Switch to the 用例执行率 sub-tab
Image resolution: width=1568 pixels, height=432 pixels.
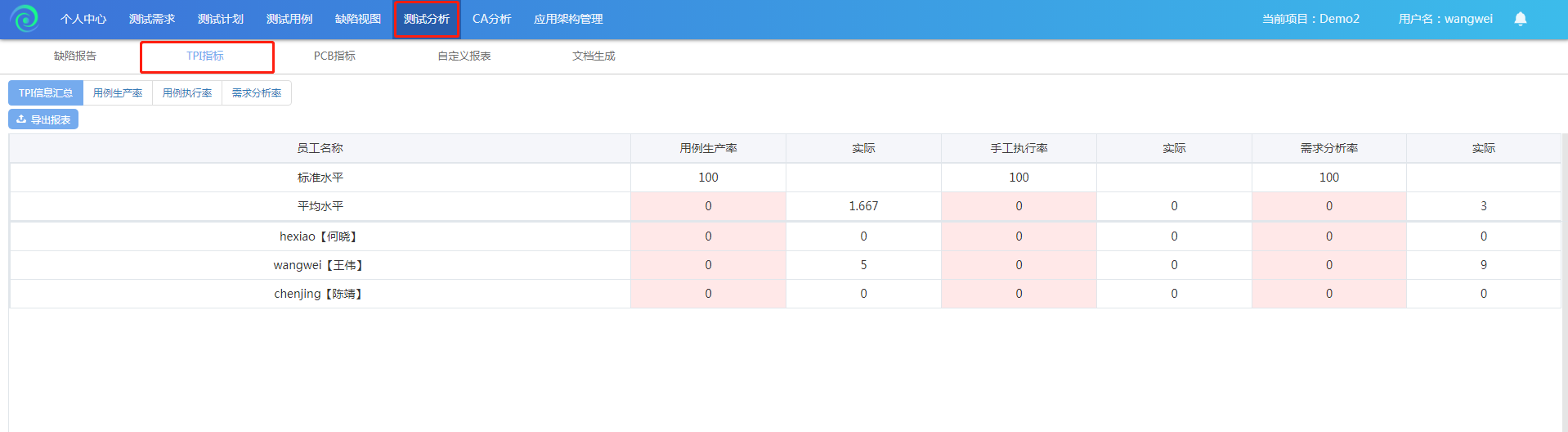coord(187,93)
